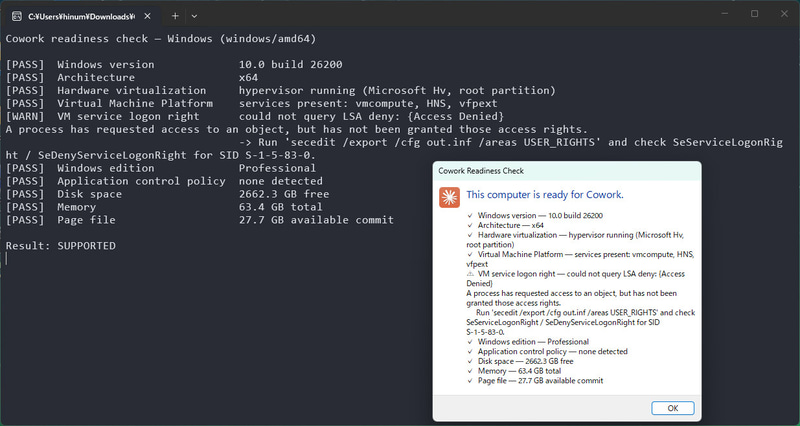Screen dimensions: 800x426
Task: Click terminal line '[PASS] Hardware virtualization'
Action: pyautogui.click(x=281, y=91)
